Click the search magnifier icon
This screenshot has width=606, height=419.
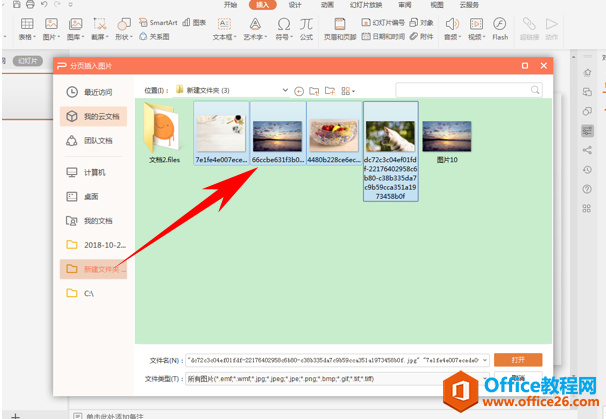[535, 90]
